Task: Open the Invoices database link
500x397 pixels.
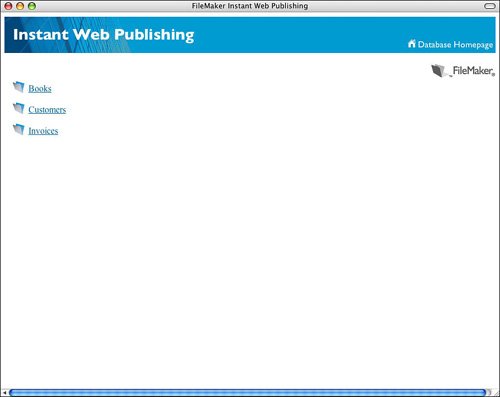Action: click(43, 131)
